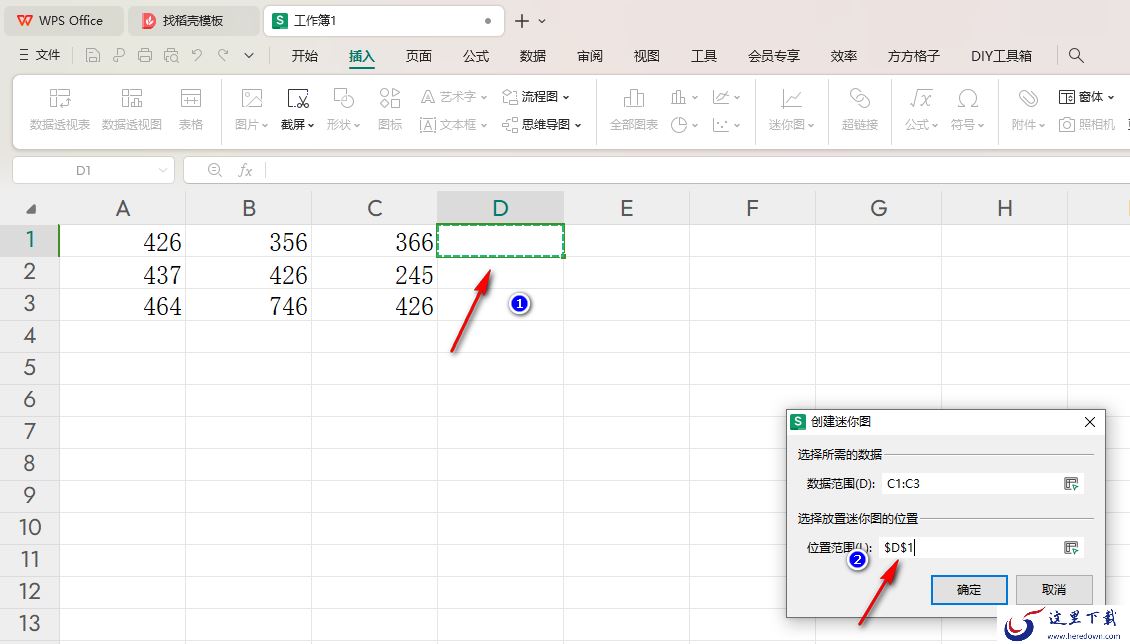Click the formula bar zoom lookup icon
The height and width of the screenshot is (644, 1130).
click(x=214, y=170)
